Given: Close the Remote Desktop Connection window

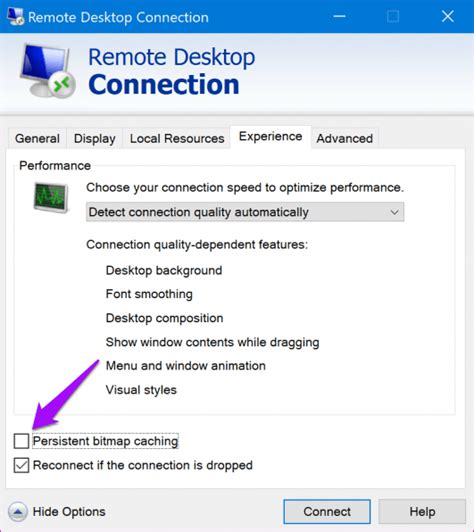Looking at the screenshot, I should [448, 16].
